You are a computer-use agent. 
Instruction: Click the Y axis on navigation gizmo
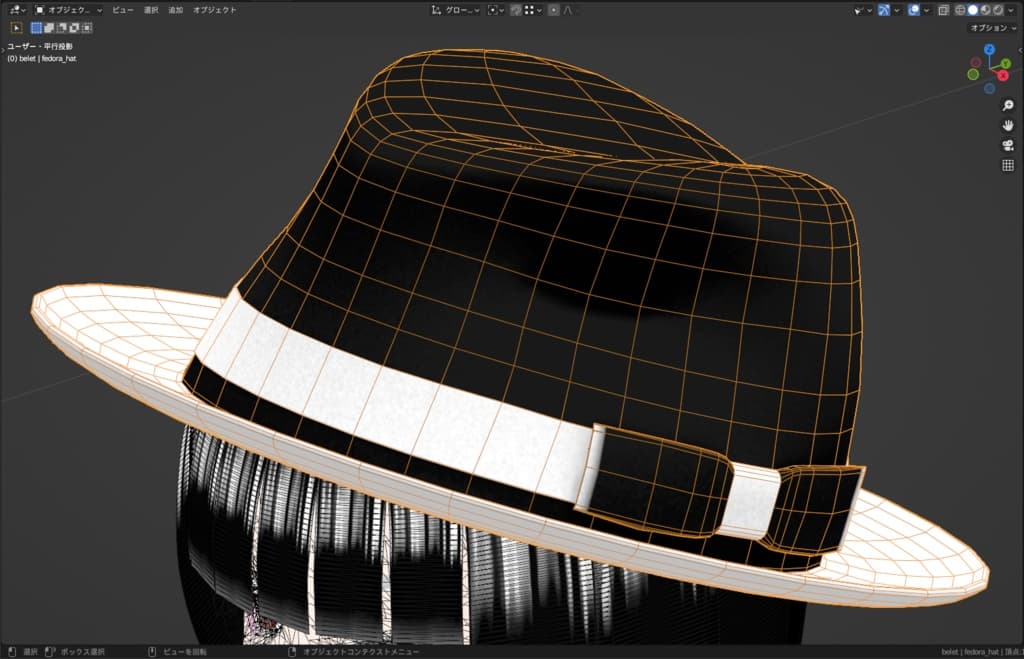point(1006,63)
